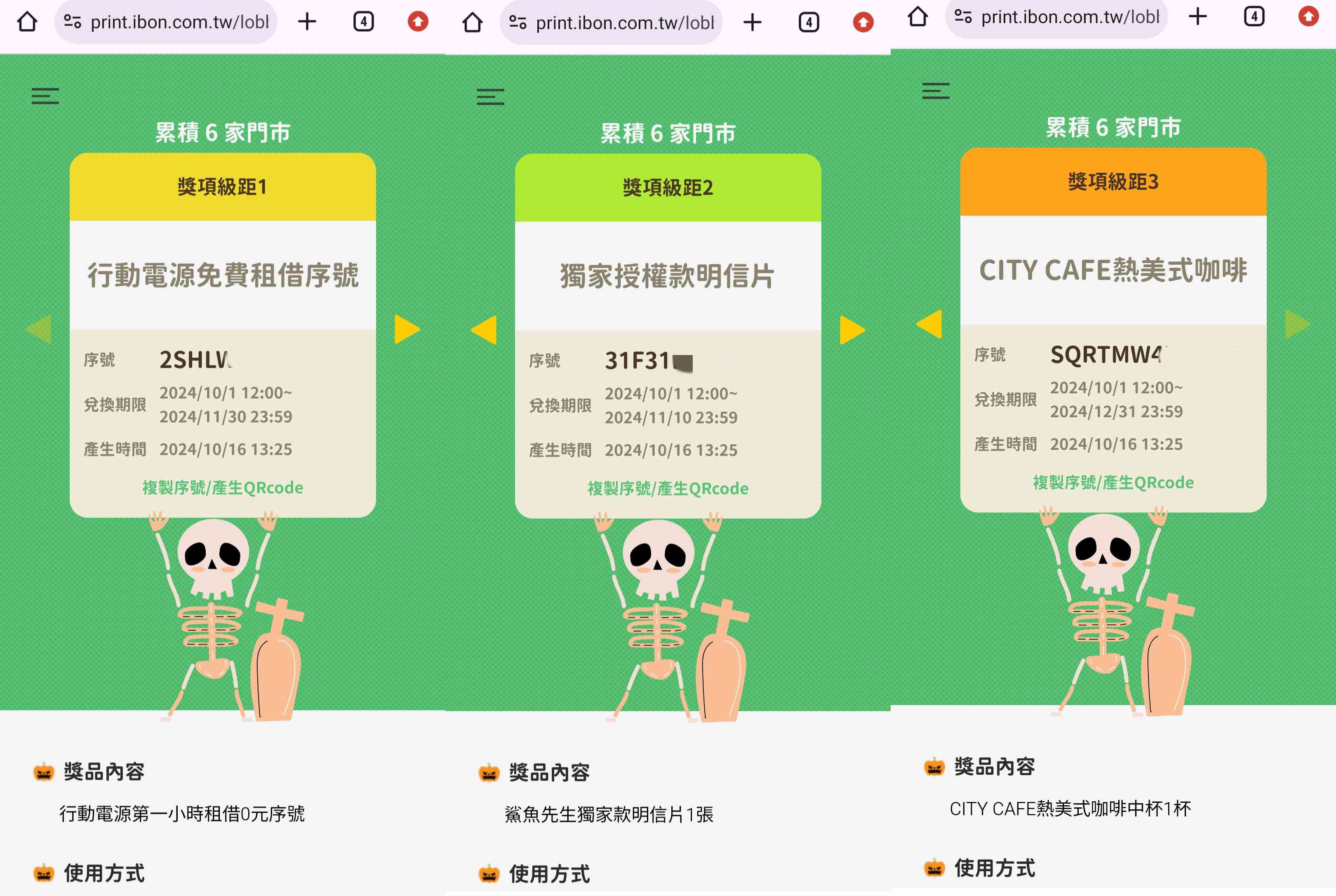The width and height of the screenshot is (1336, 896).
Task: Click previous arrow beside 獎項級距3 card
Action: (929, 324)
